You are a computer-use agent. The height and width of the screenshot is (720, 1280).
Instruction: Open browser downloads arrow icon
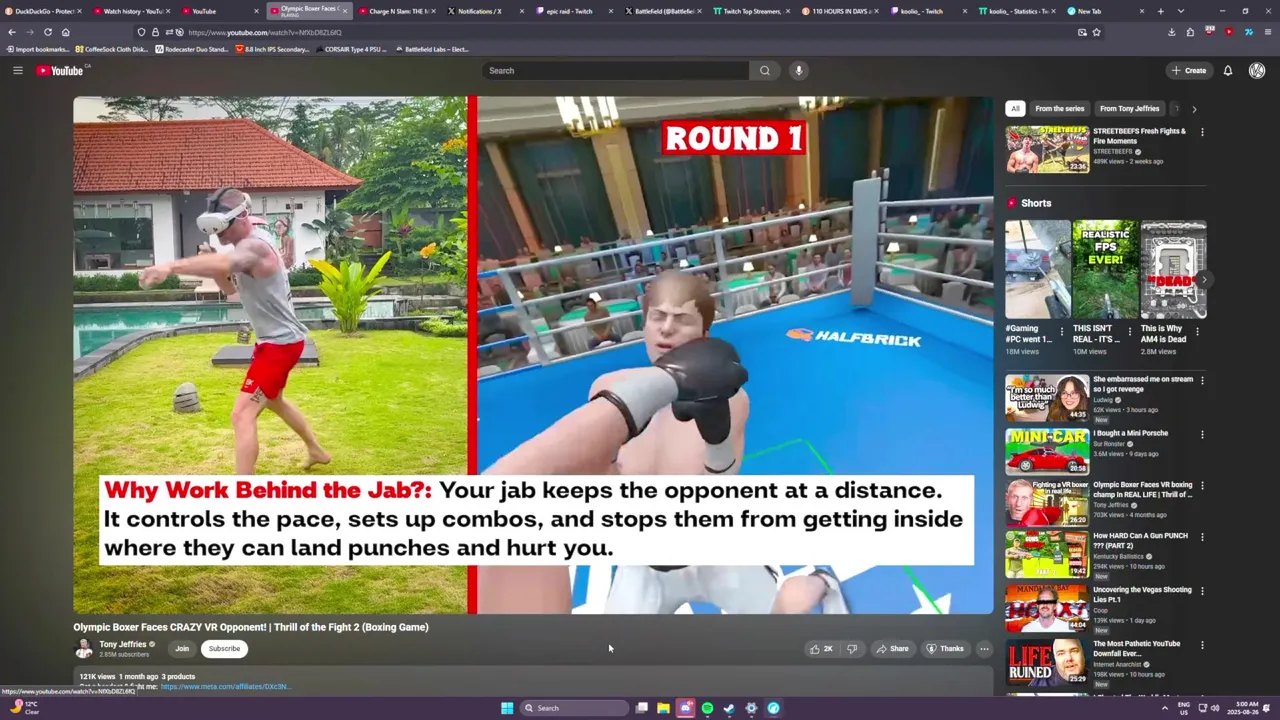(1171, 32)
